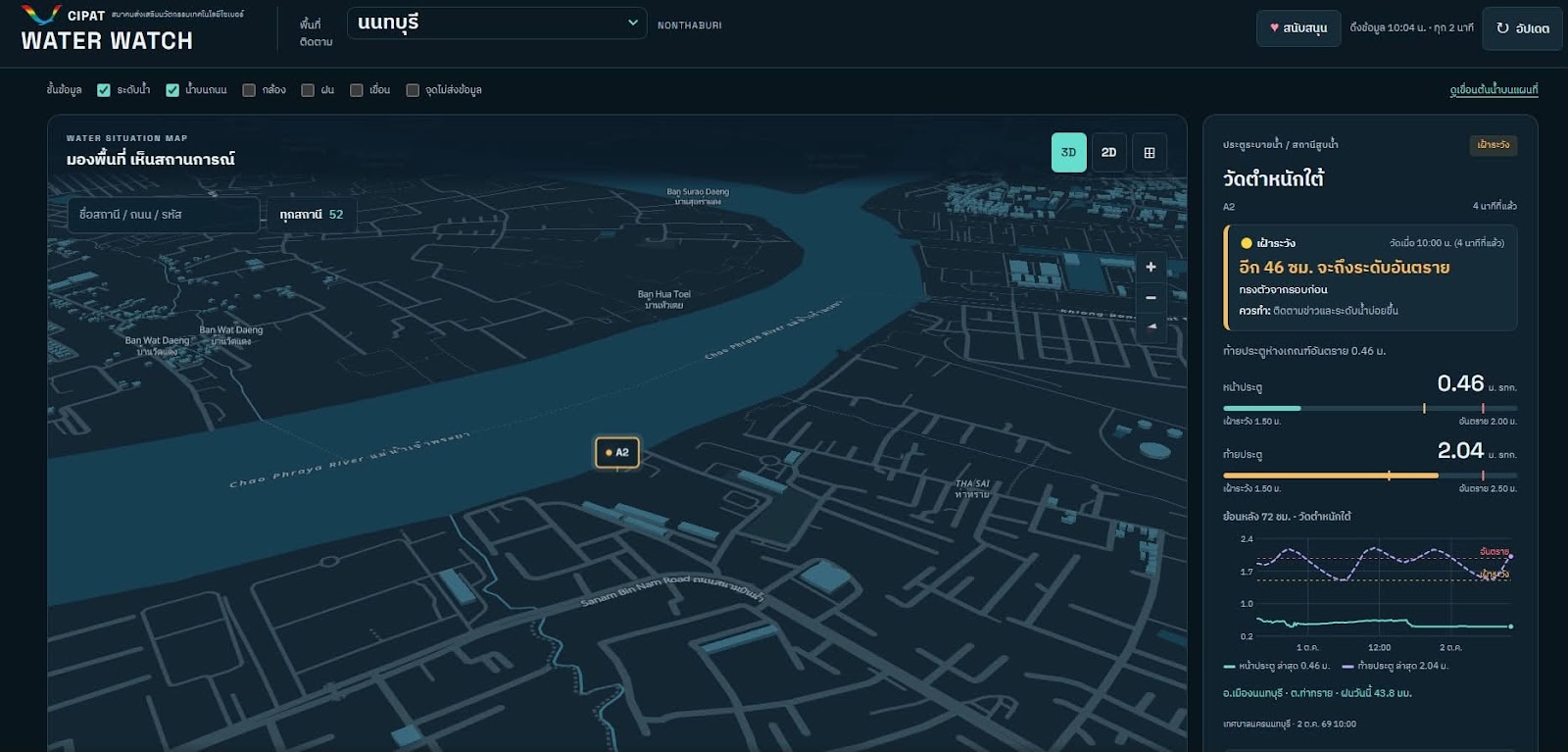Open the นนทบุรี area dropdown
Screen dimensions: 1568x752
pos(497,24)
